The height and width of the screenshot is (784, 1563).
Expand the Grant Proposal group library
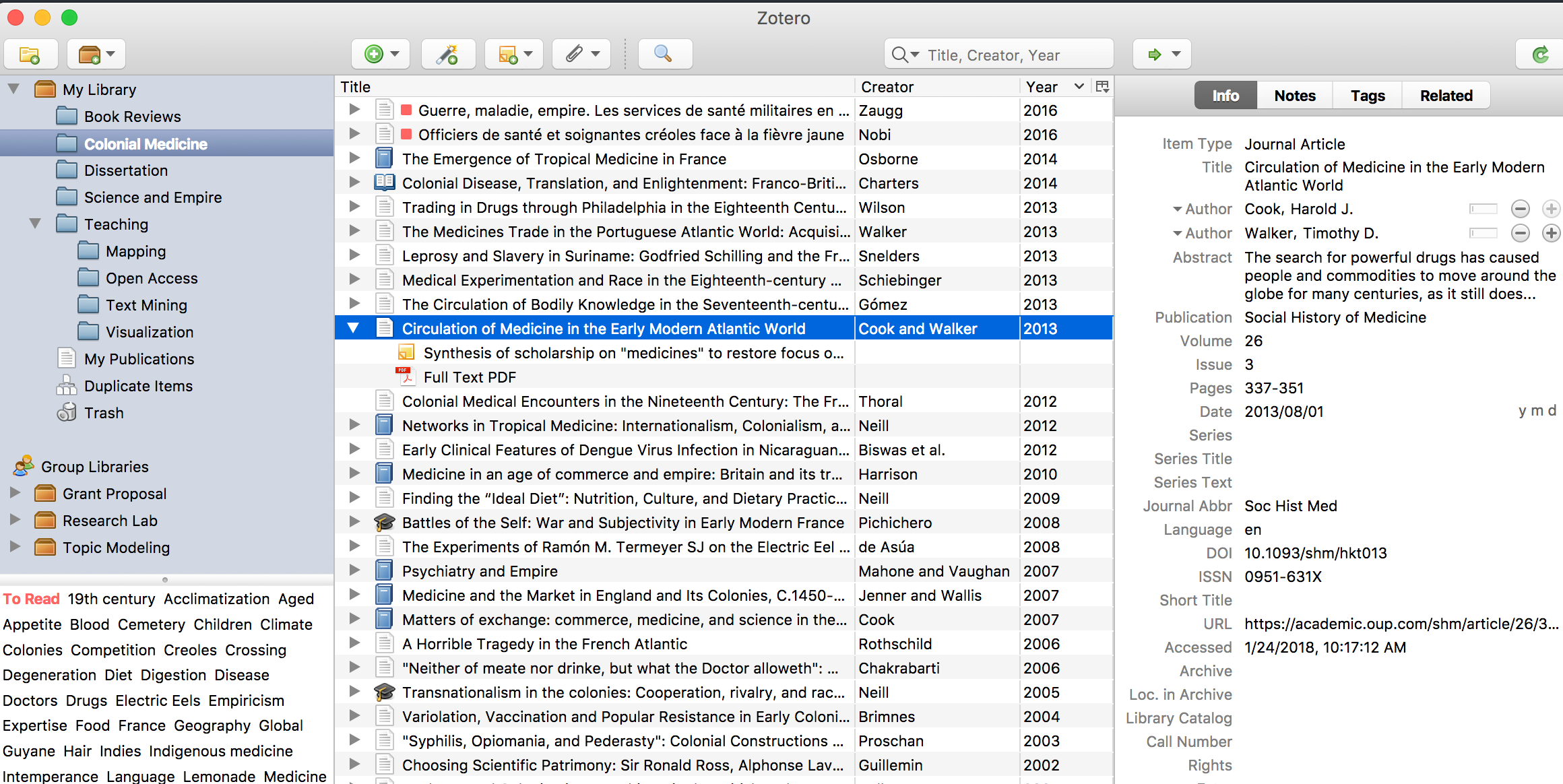pyautogui.click(x=15, y=493)
